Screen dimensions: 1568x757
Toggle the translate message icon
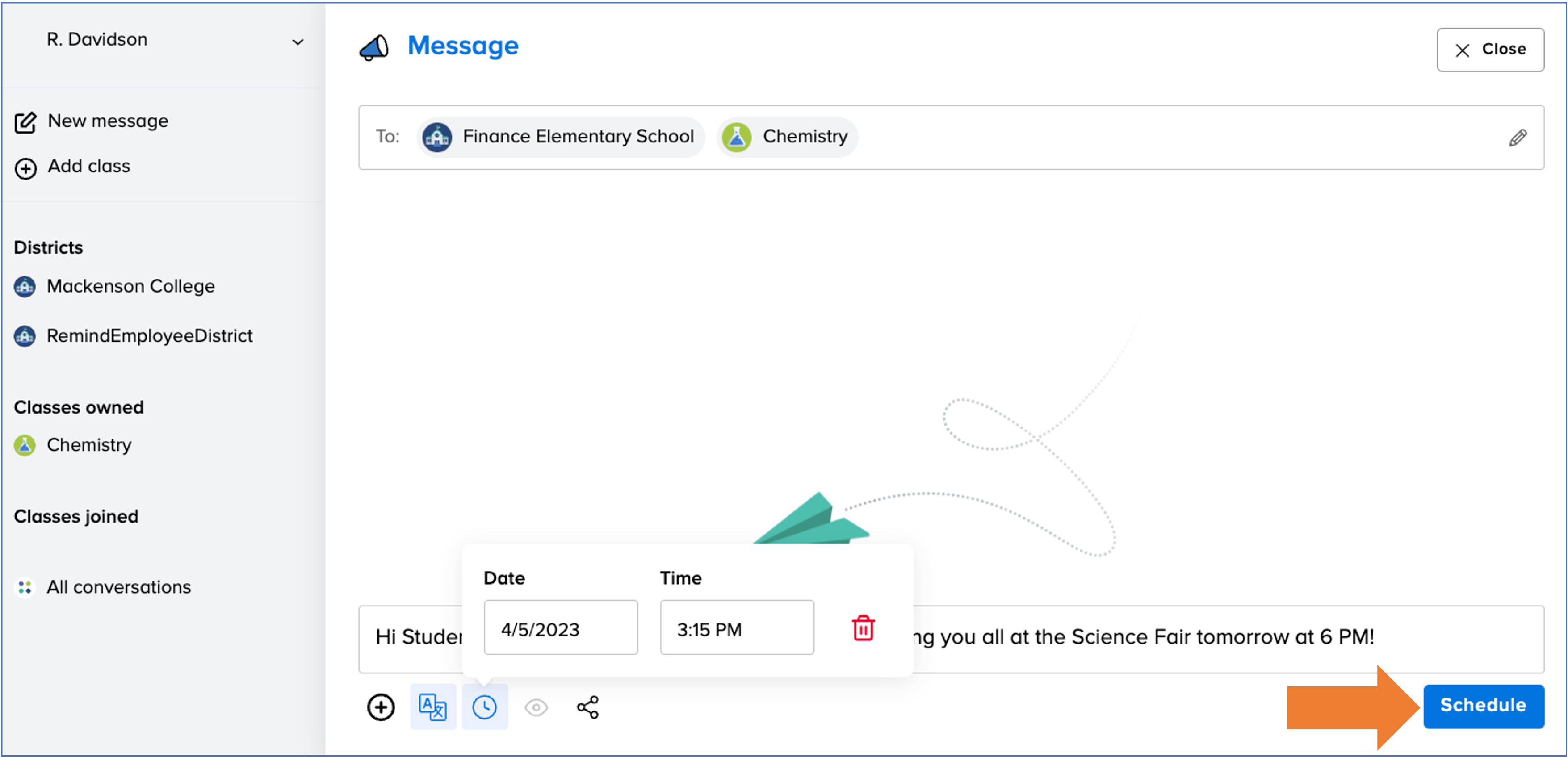click(433, 707)
